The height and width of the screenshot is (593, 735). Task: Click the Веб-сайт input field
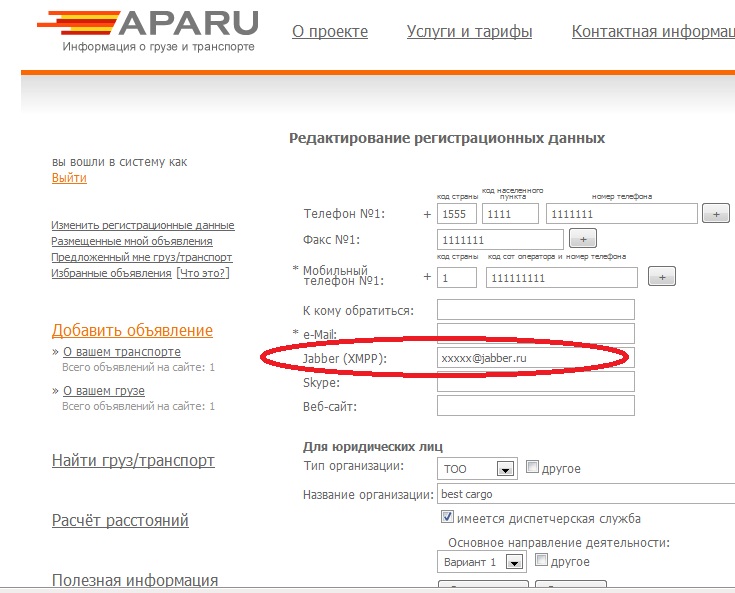536,405
